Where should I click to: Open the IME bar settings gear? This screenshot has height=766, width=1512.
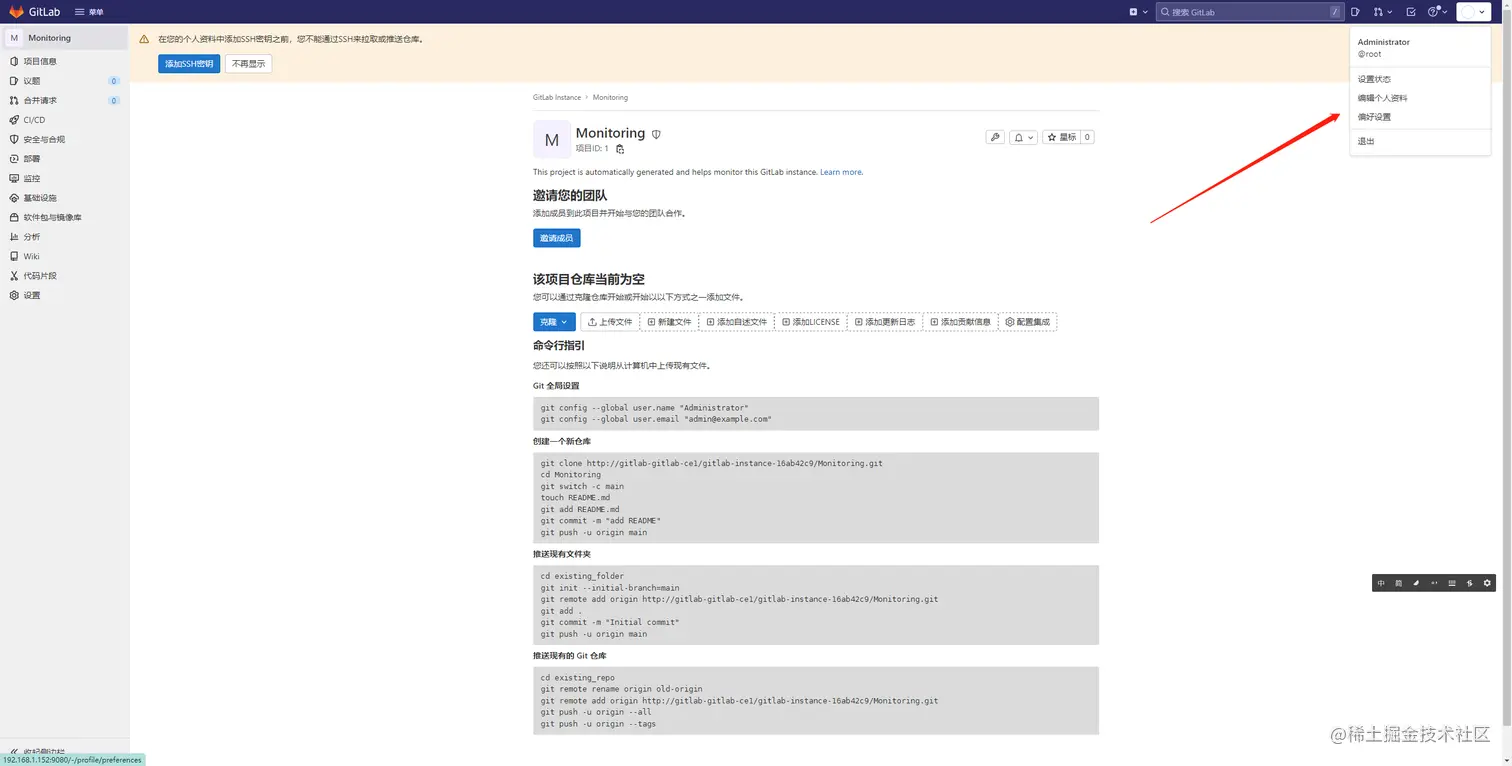[x=1487, y=583]
